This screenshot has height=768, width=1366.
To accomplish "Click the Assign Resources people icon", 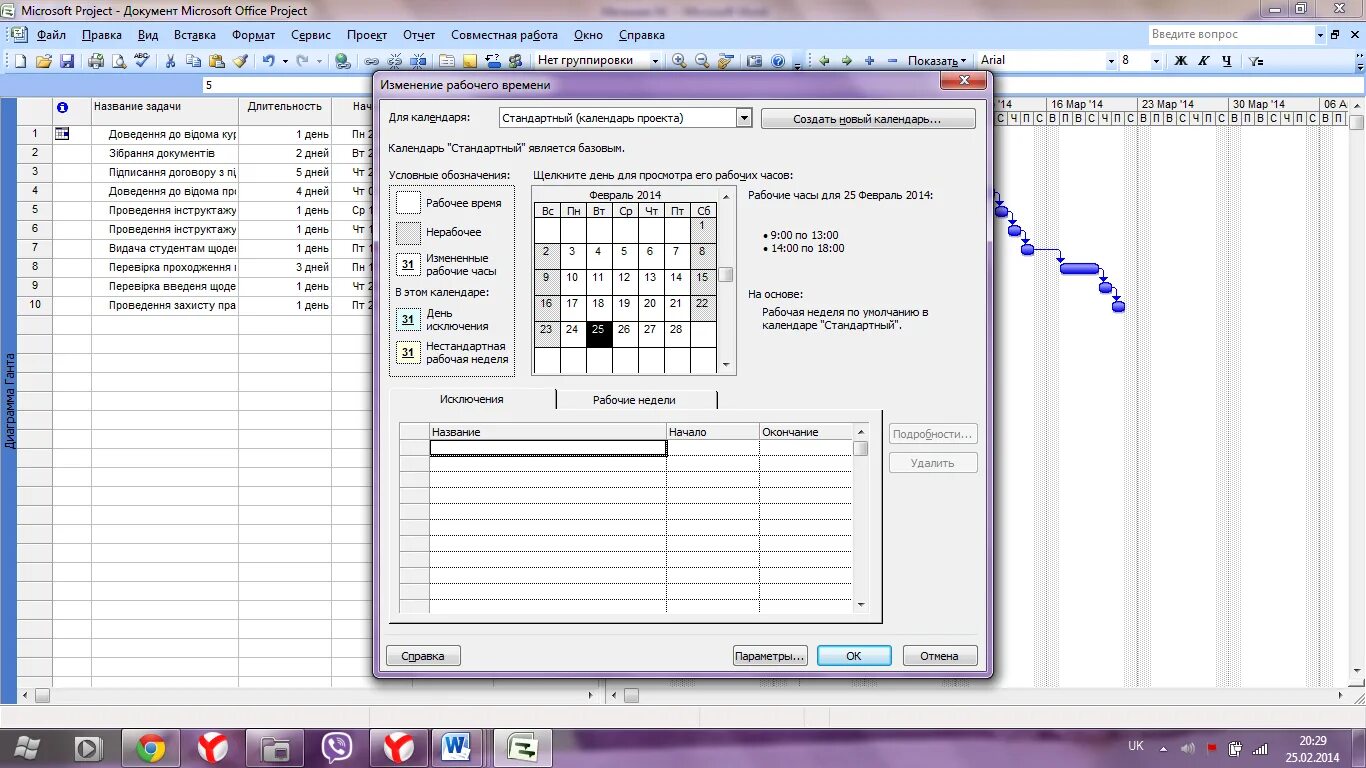I will click(x=516, y=61).
